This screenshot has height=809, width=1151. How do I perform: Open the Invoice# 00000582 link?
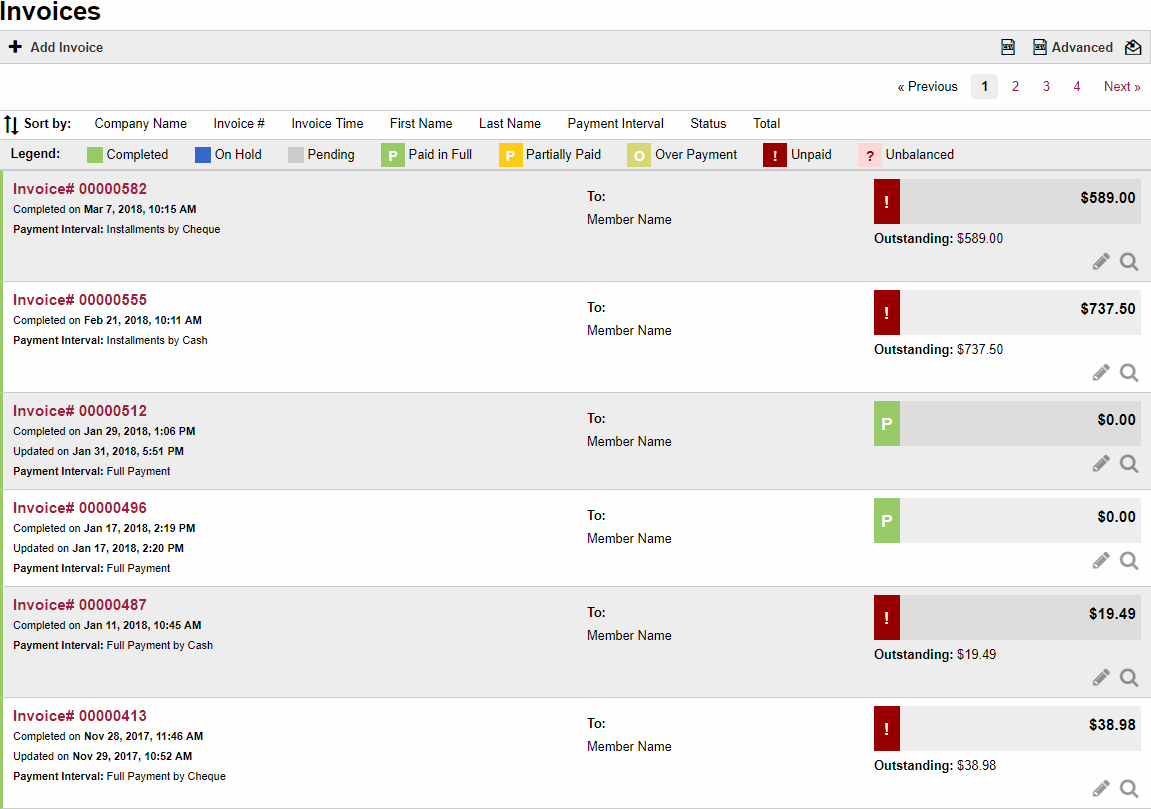point(80,189)
